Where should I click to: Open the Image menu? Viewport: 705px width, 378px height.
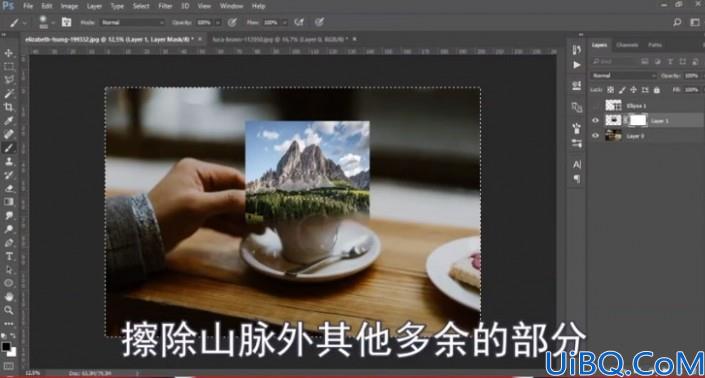click(x=69, y=6)
